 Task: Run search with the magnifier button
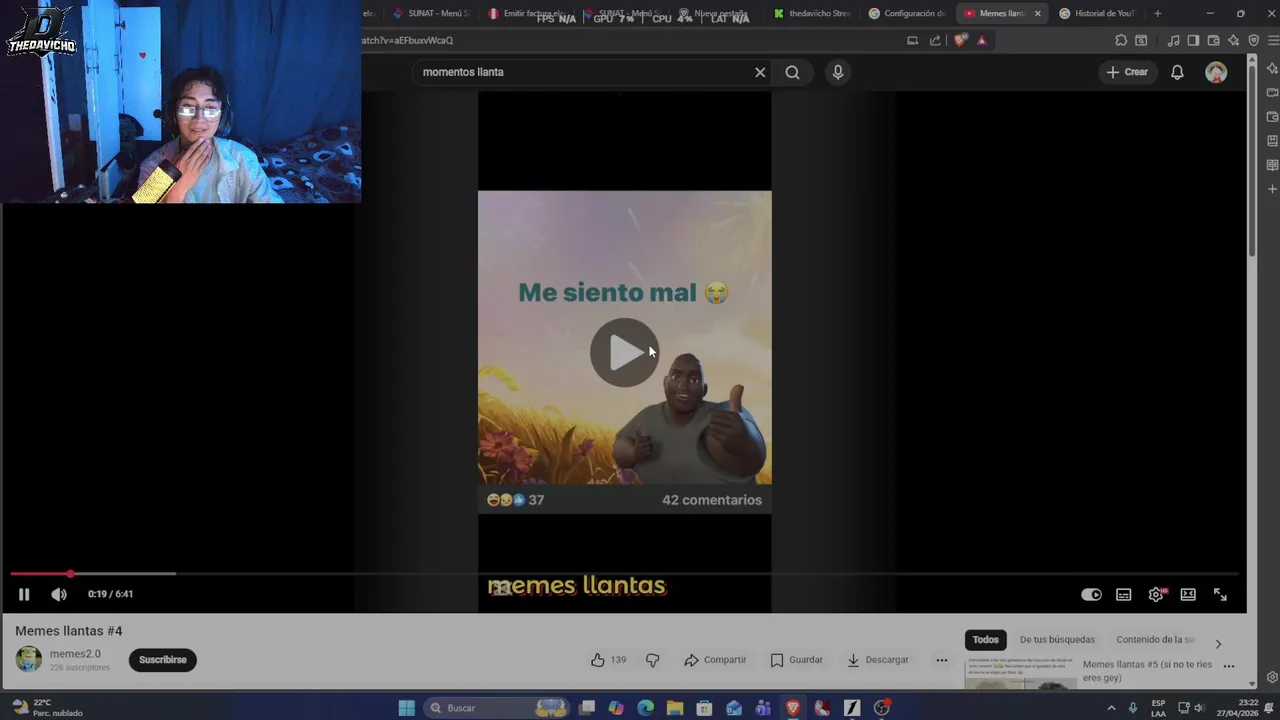pos(792,72)
